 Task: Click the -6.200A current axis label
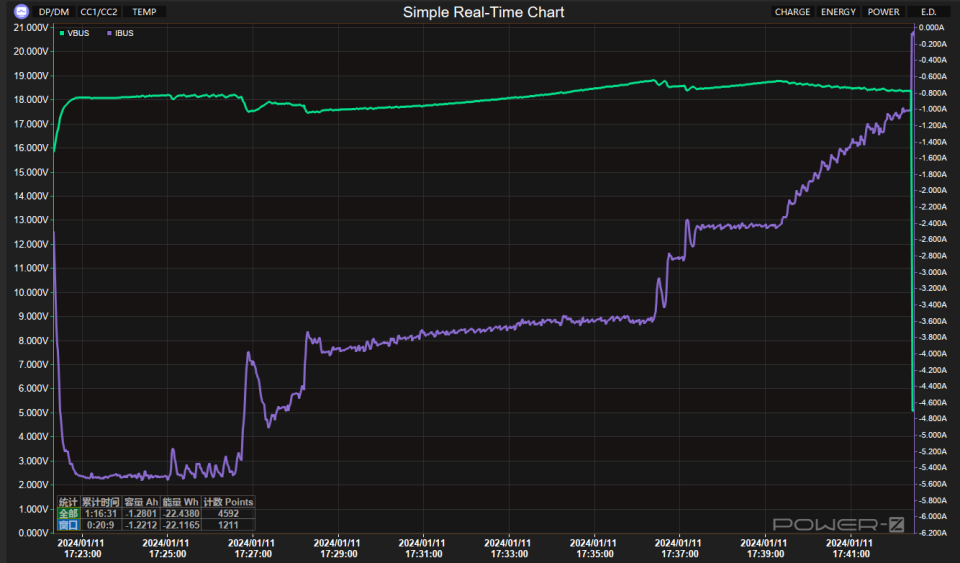(x=932, y=533)
